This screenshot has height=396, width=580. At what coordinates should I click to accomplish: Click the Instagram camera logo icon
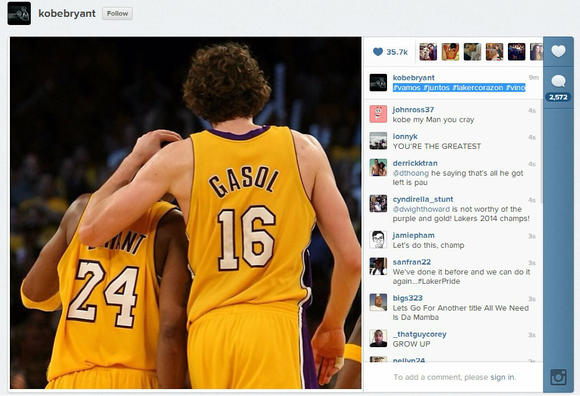coord(558,377)
